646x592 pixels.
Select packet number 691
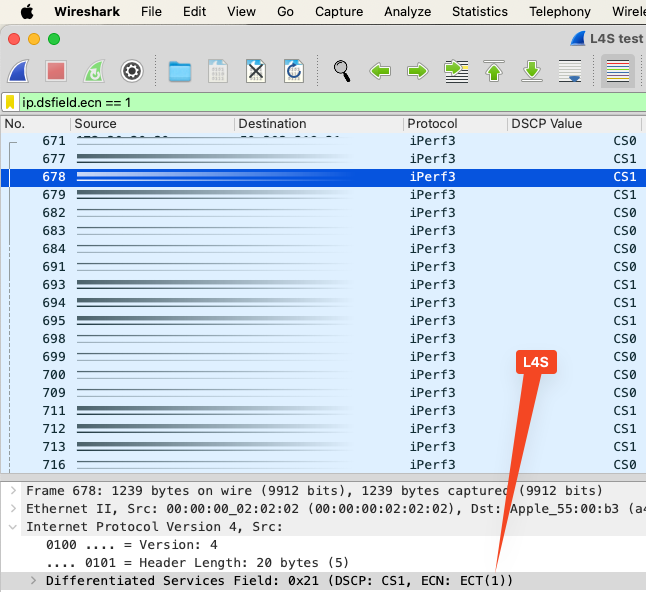tap(323, 267)
